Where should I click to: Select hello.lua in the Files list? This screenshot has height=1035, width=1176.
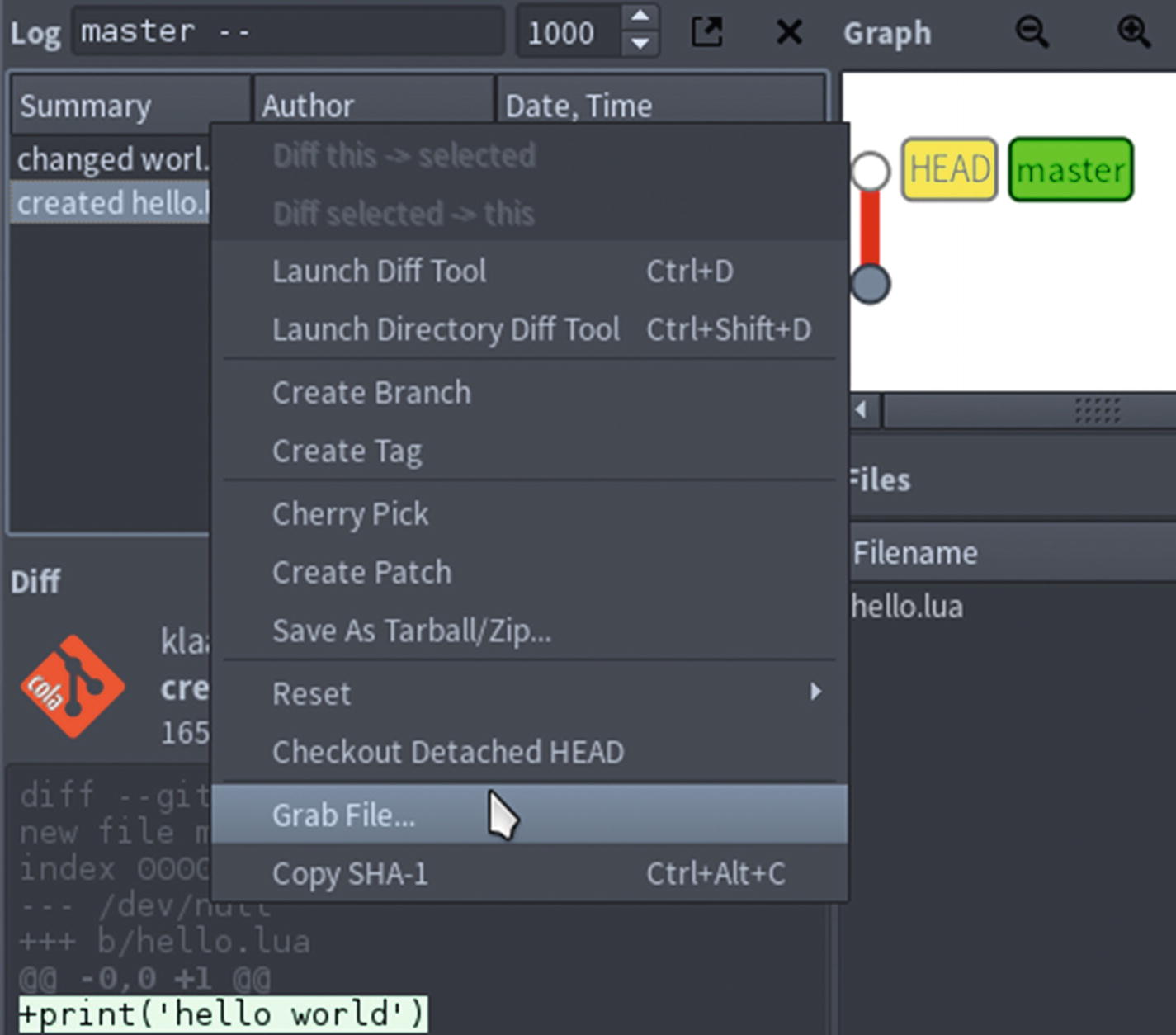[907, 607]
